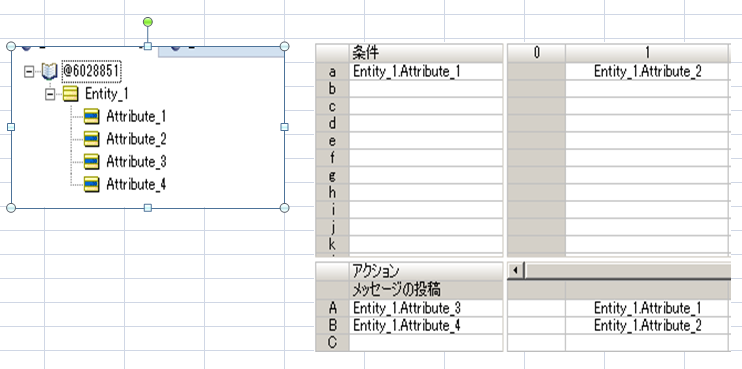Select the condition cell Entity_1.Attribute_1 in row a
742x369 pixels.
(426, 71)
